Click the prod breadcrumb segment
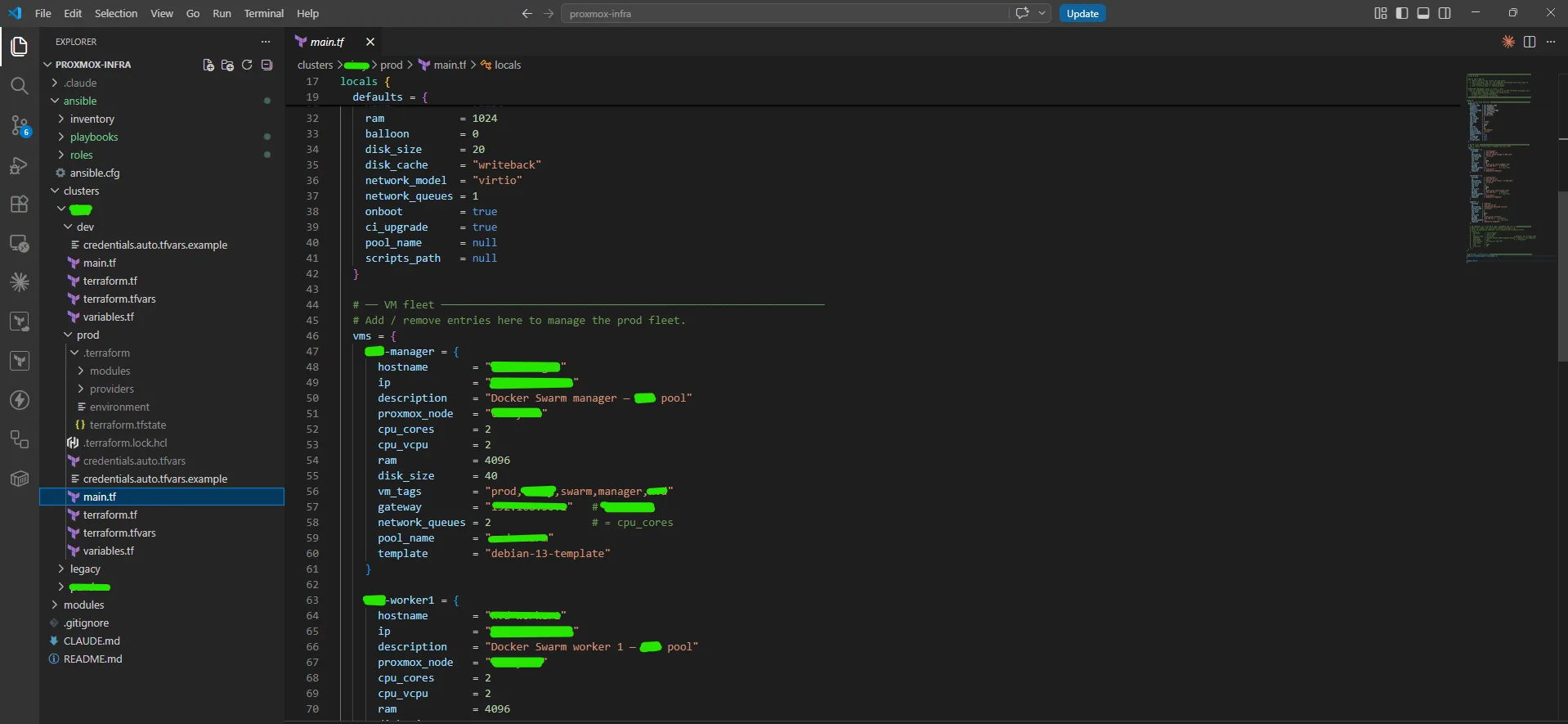Image resolution: width=1568 pixels, height=724 pixels. pyautogui.click(x=392, y=65)
